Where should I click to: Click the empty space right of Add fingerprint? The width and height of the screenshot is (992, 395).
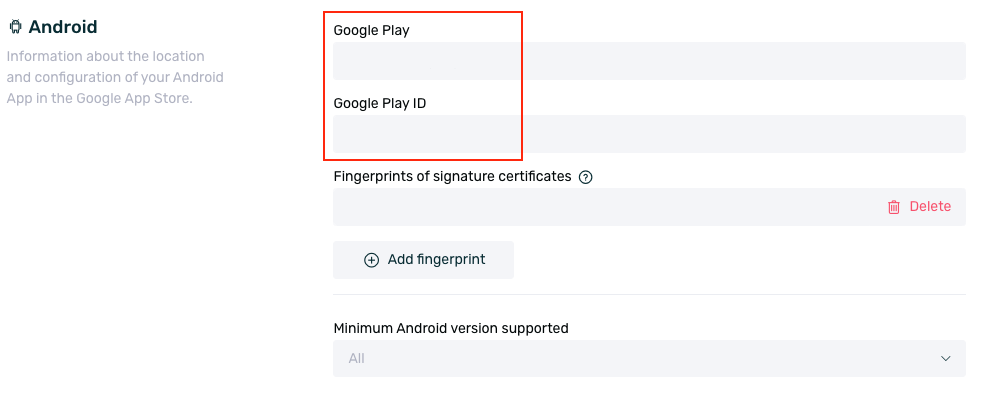740,260
